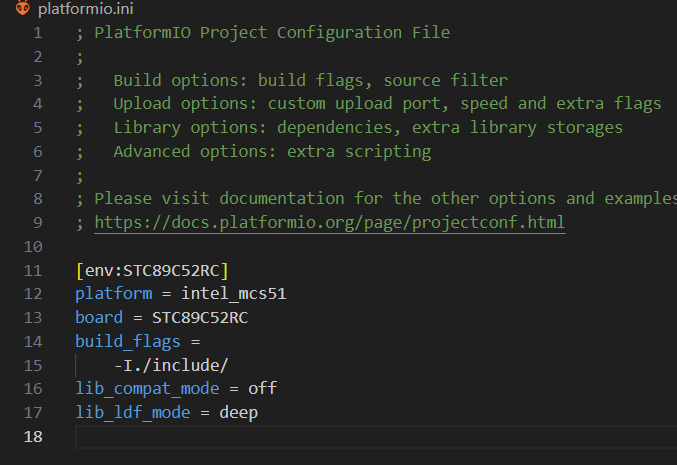Place cursor in empty line 18
Screen dimensions: 677x465
click(376, 437)
